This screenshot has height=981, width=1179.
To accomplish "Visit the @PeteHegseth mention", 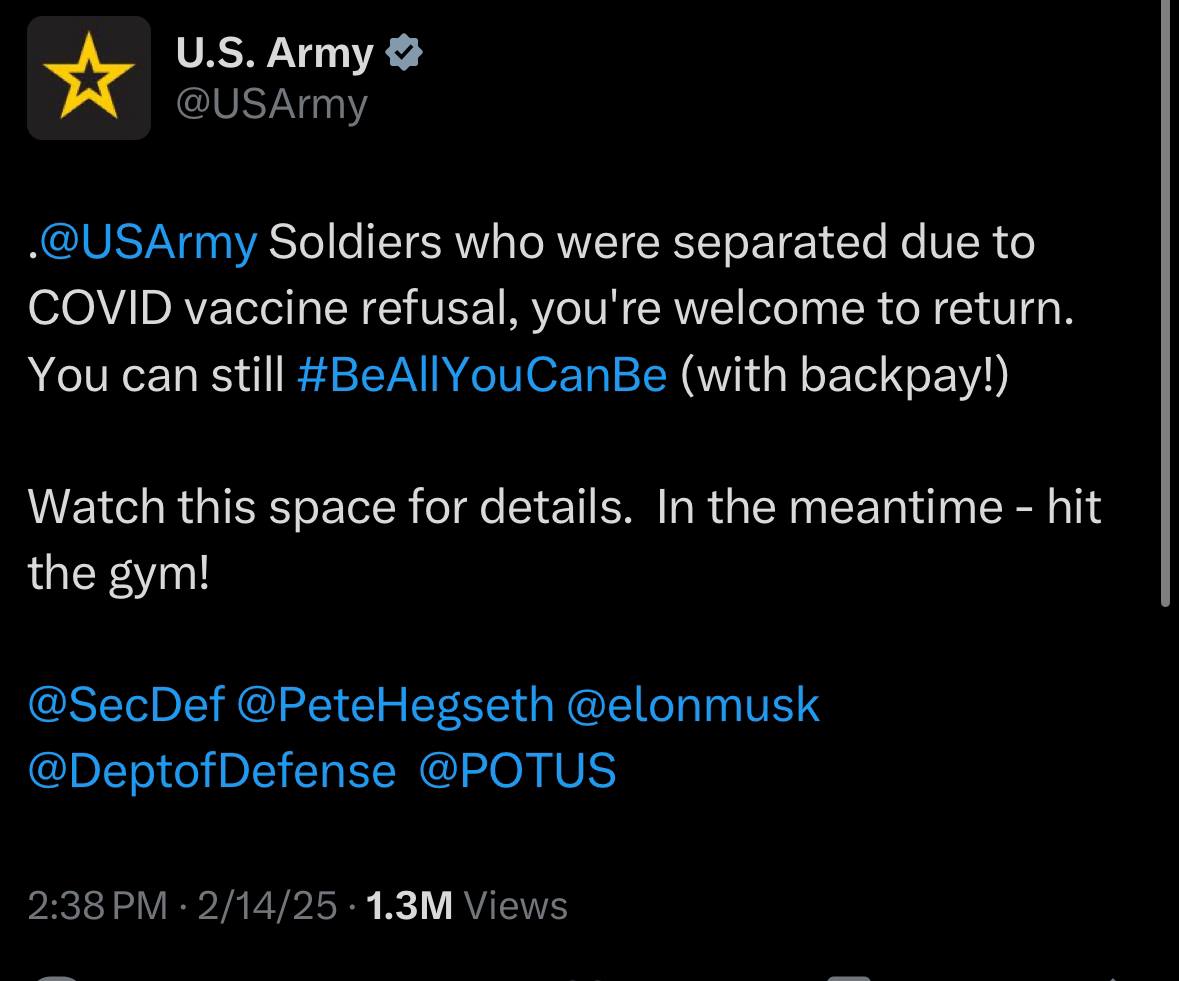I will coord(396,704).
